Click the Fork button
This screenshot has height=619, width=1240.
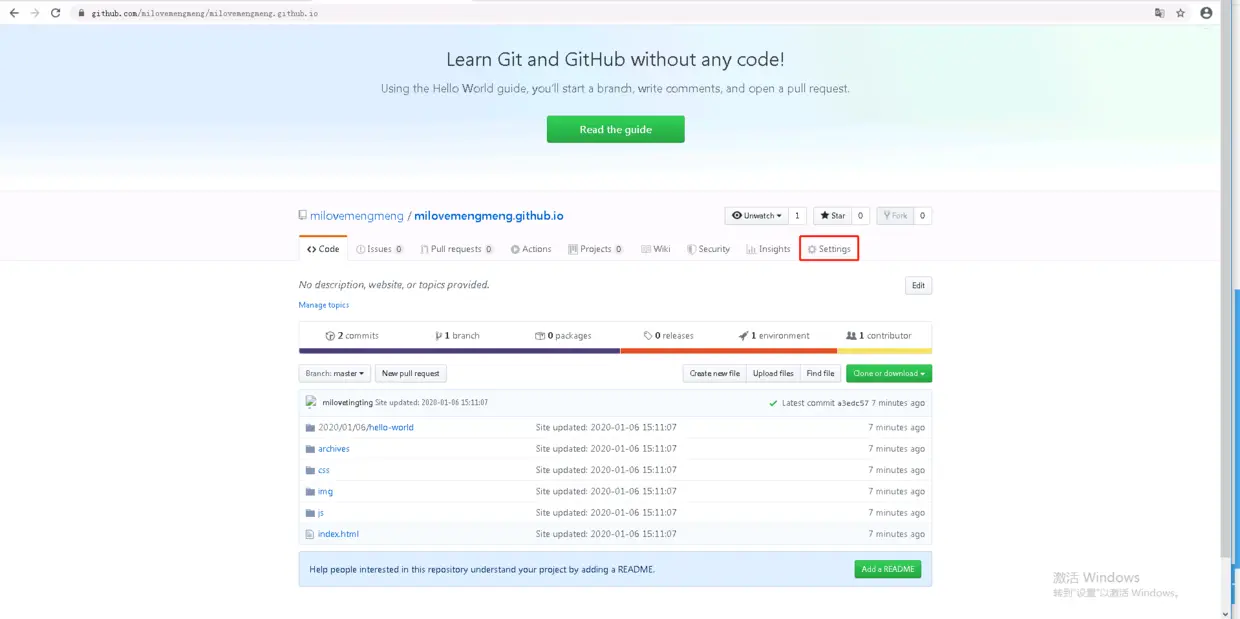tap(895, 215)
